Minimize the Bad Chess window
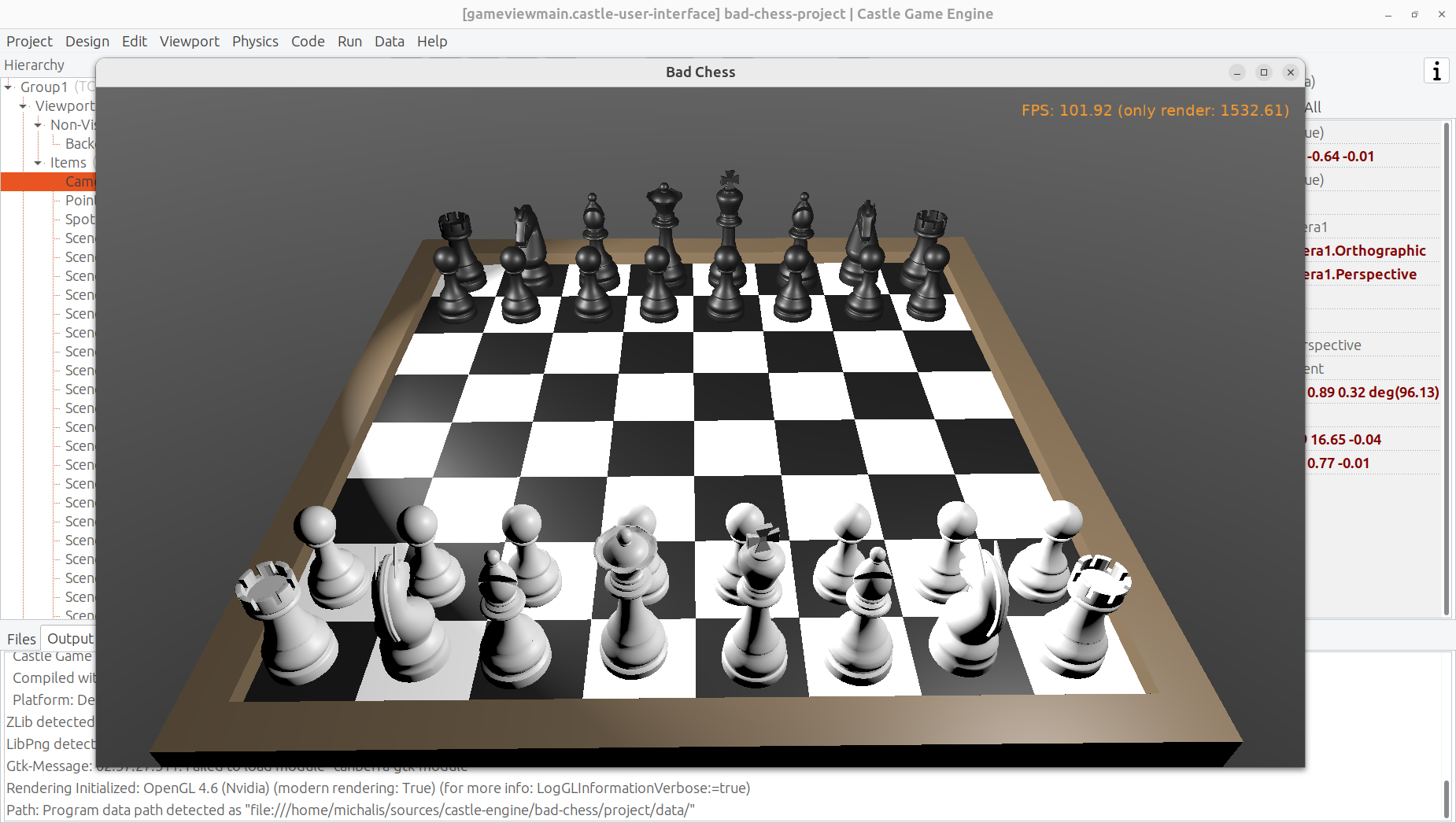The image size is (1456, 823). pyautogui.click(x=1237, y=72)
